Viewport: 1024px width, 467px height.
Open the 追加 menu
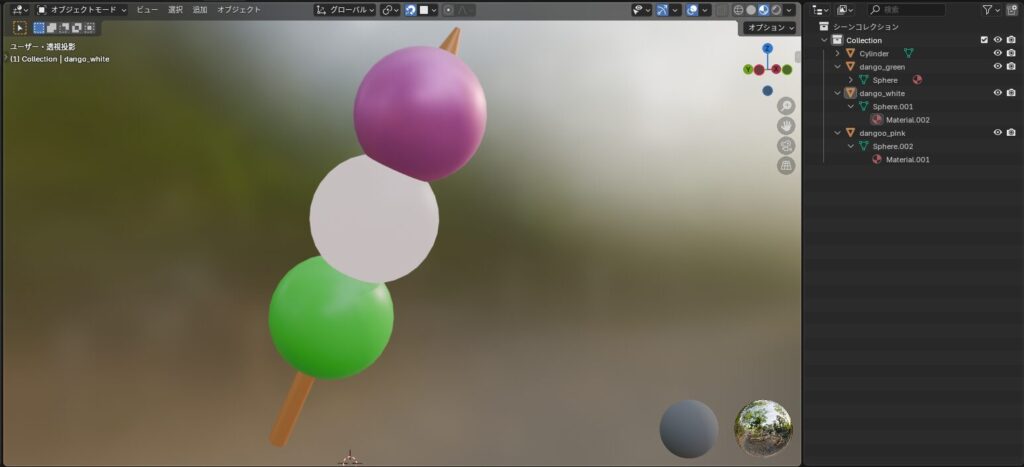pyautogui.click(x=200, y=10)
